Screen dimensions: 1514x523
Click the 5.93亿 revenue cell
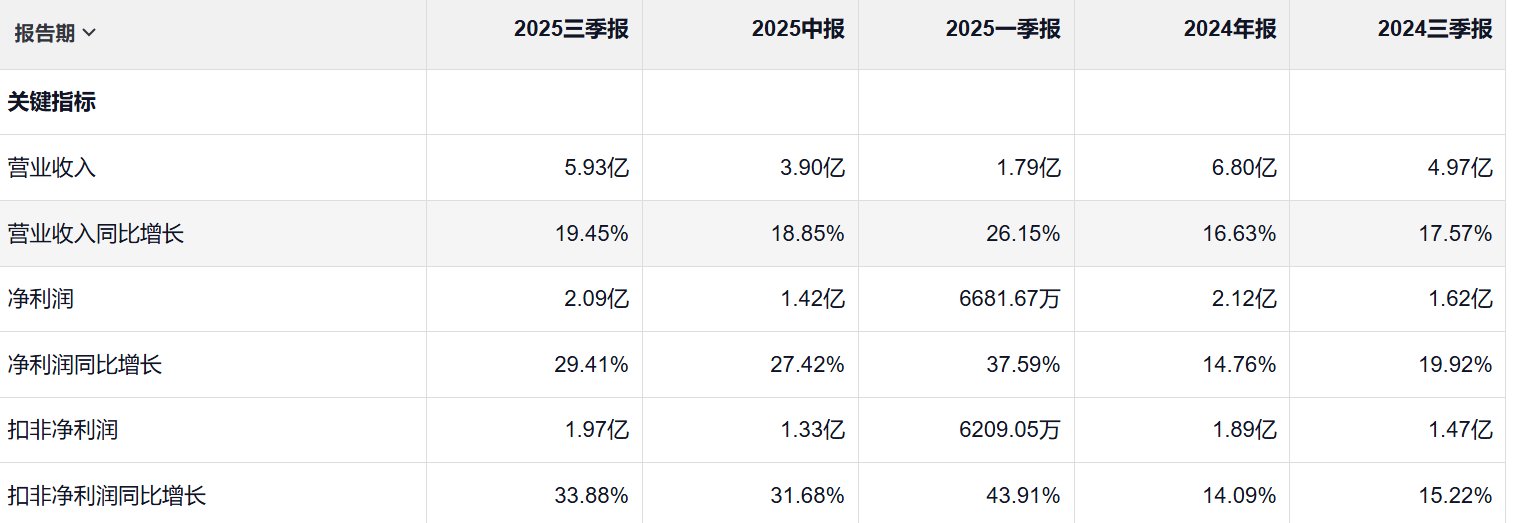pyautogui.click(x=597, y=168)
